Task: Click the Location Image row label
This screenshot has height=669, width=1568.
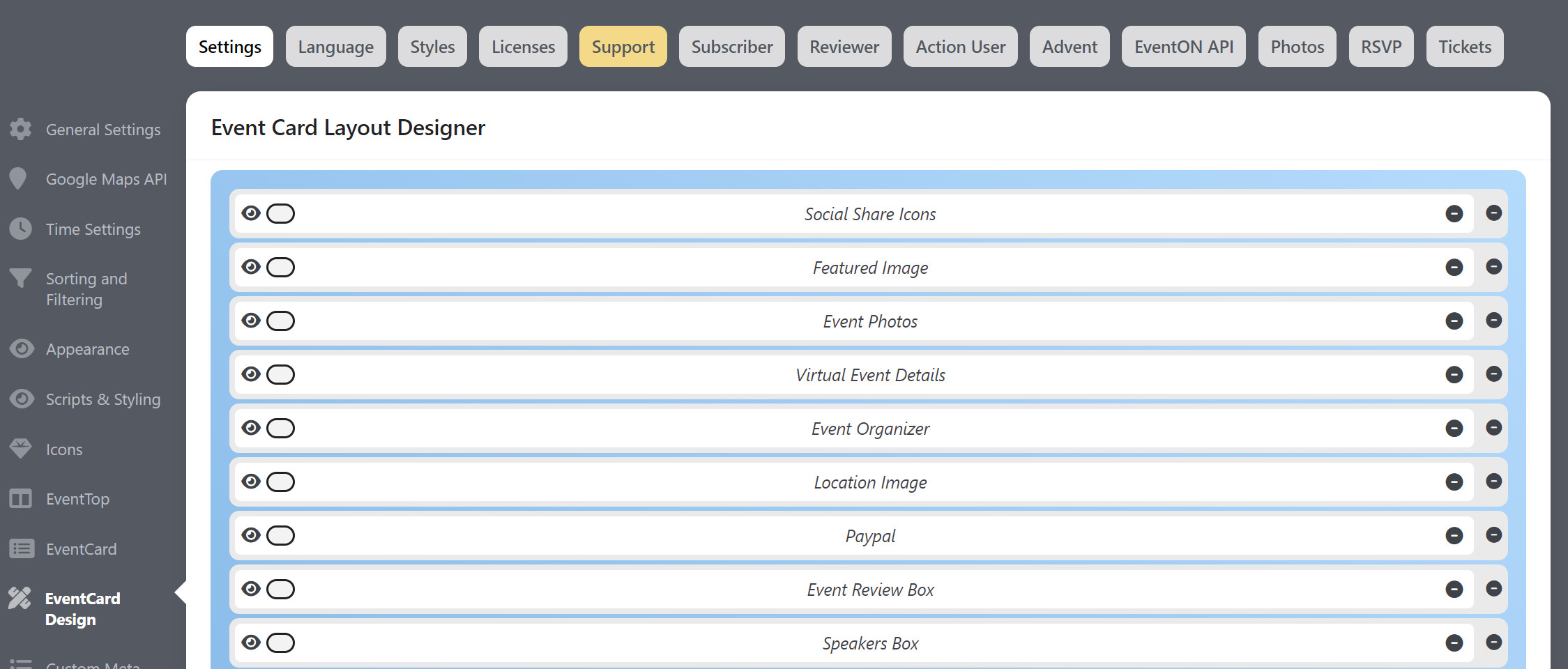Action: 870,482
